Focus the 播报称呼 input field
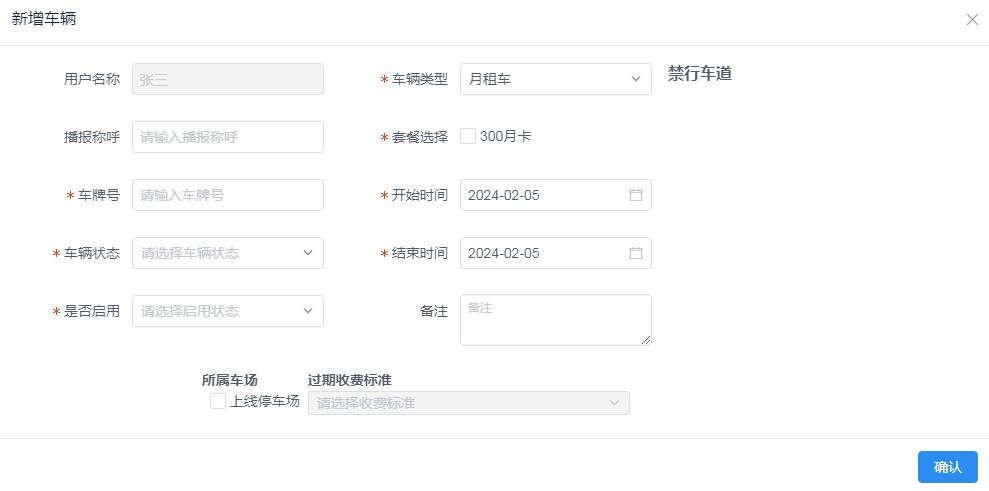Screen dimensions: 989x491 [x=228, y=137]
